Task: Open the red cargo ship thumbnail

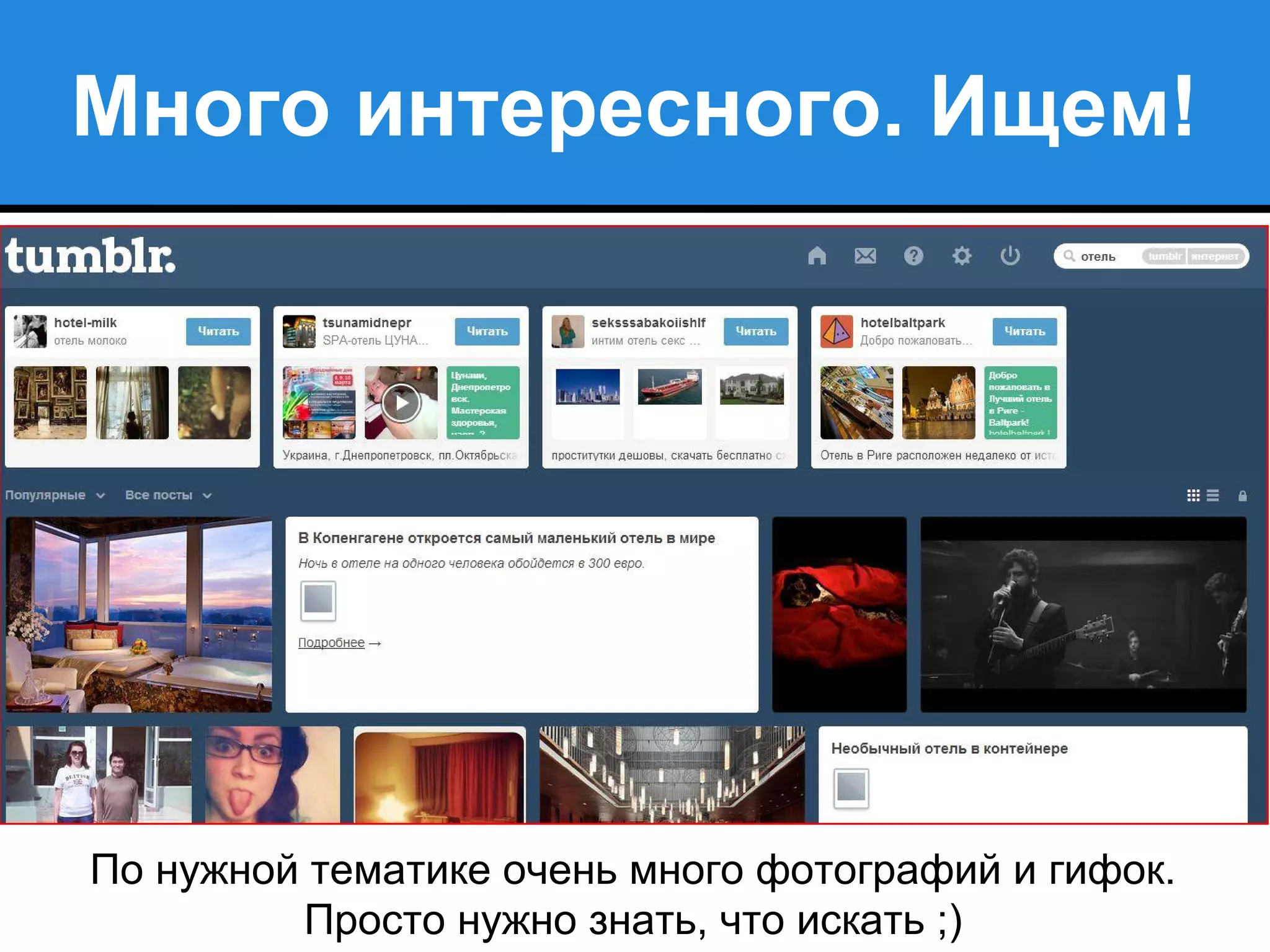Action: pyautogui.click(x=670, y=403)
